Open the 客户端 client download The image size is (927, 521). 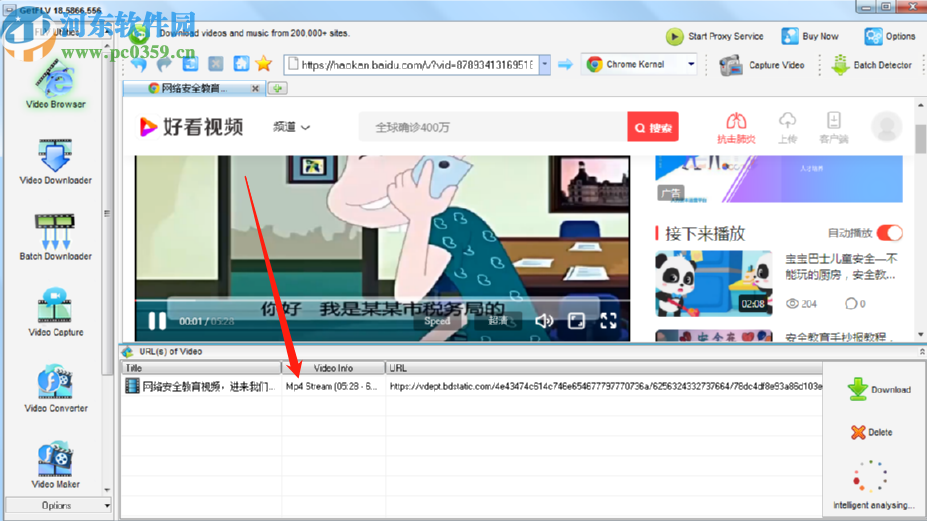834,128
